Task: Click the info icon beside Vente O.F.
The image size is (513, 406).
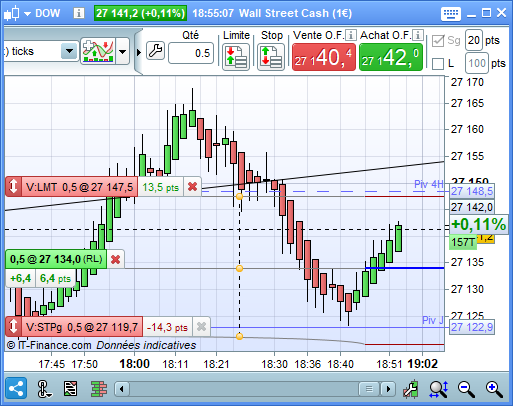Action: [x=350, y=35]
